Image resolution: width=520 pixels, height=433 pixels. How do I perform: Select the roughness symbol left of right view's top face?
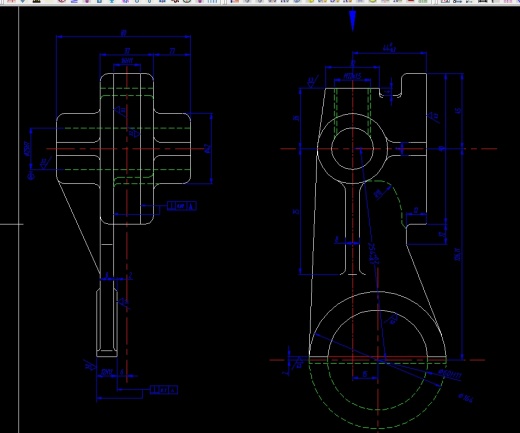pos(312,82)
